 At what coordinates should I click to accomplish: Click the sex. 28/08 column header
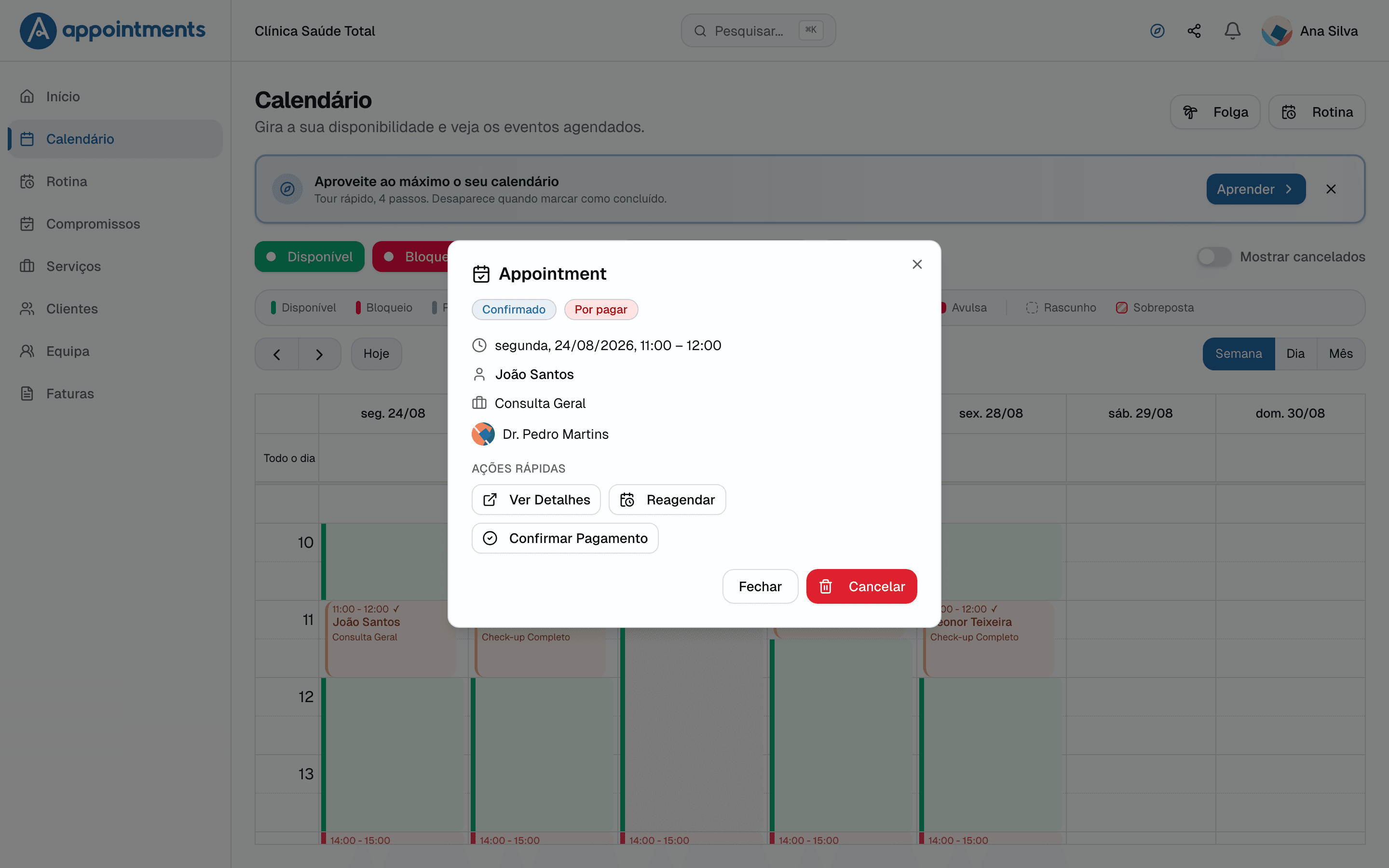(991, 413)
